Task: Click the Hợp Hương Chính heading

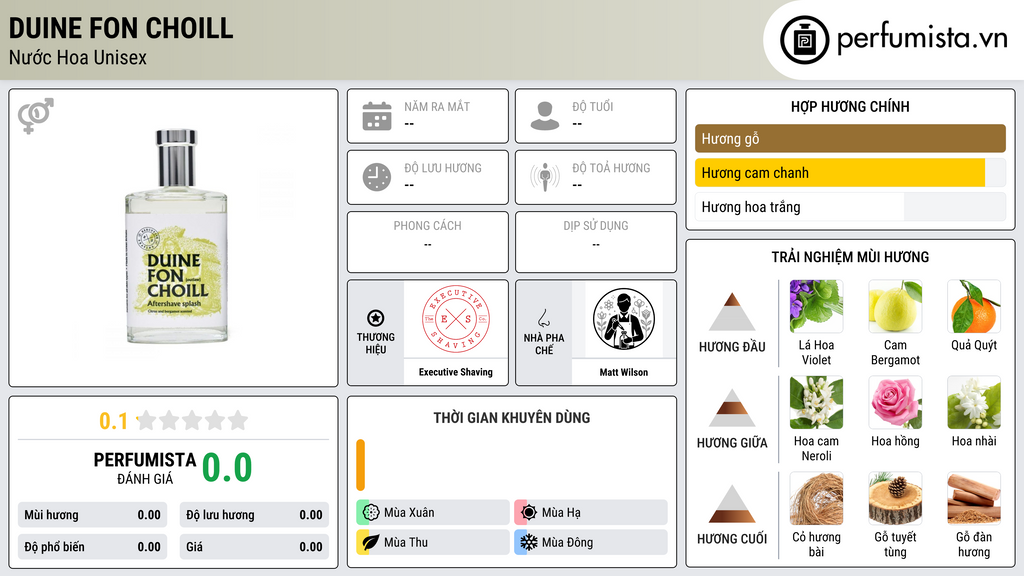Action: click(x=850, y=106)
